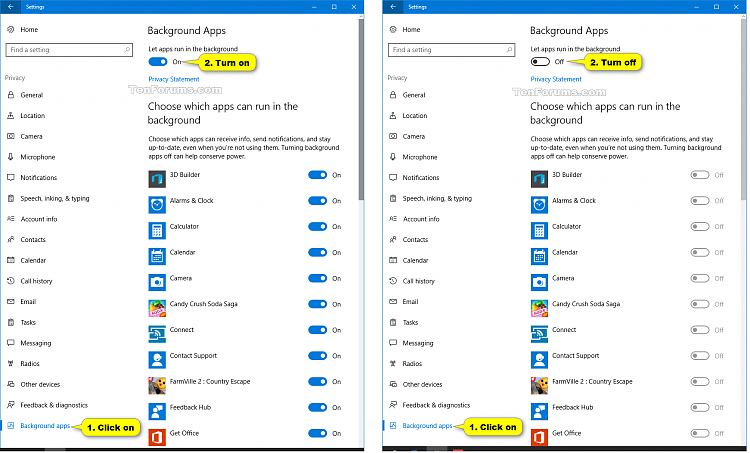Select Tasks in the right window's sidebar
The image size is (750, 453).
click(410, 322)
